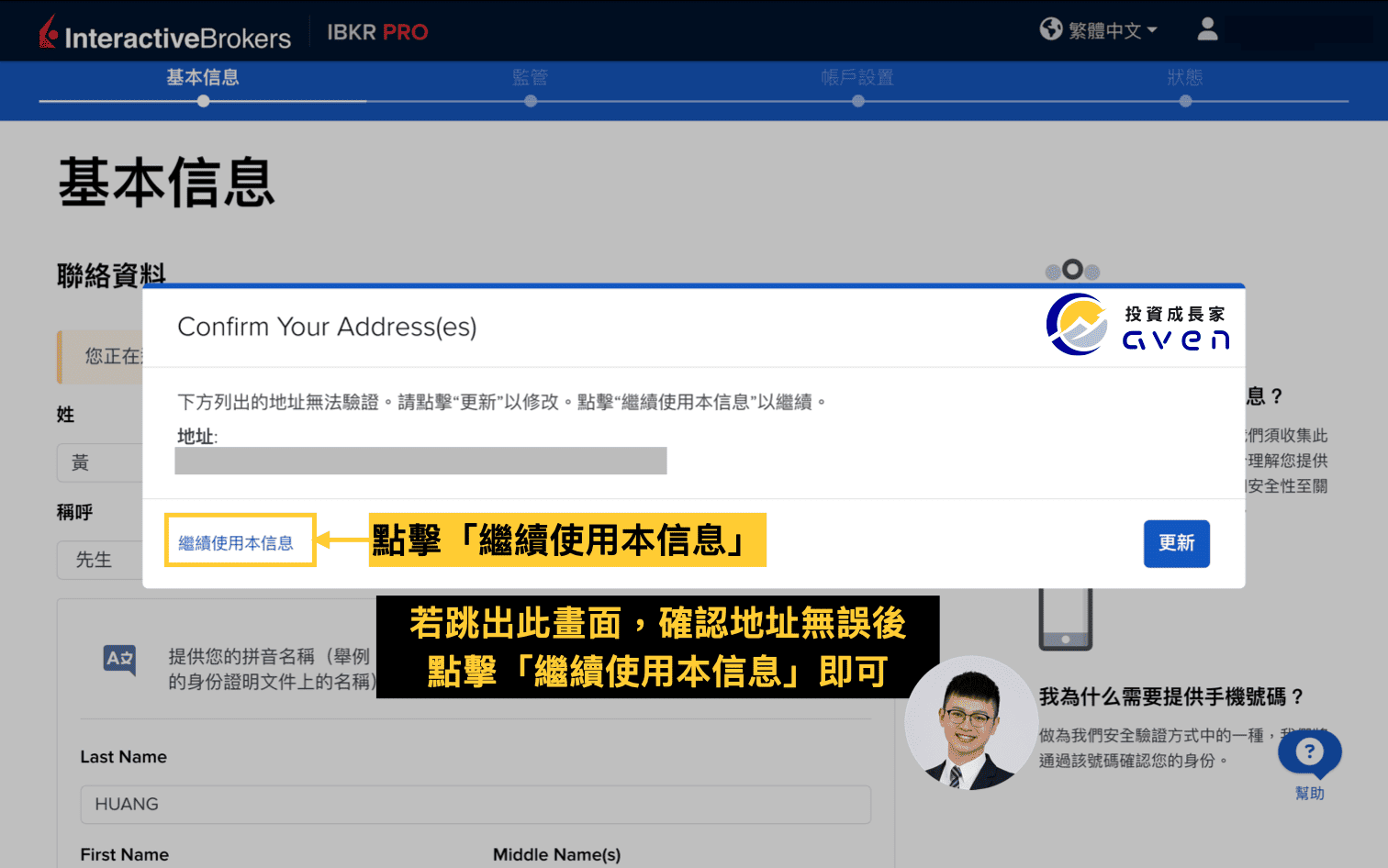Click the 狀態 step progress dot

[x=1185, y=101]
